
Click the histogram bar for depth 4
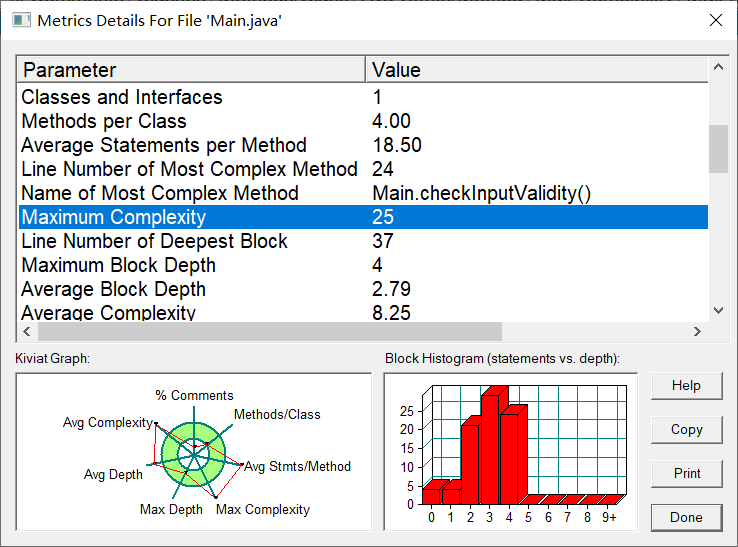[x=509, y=459]
